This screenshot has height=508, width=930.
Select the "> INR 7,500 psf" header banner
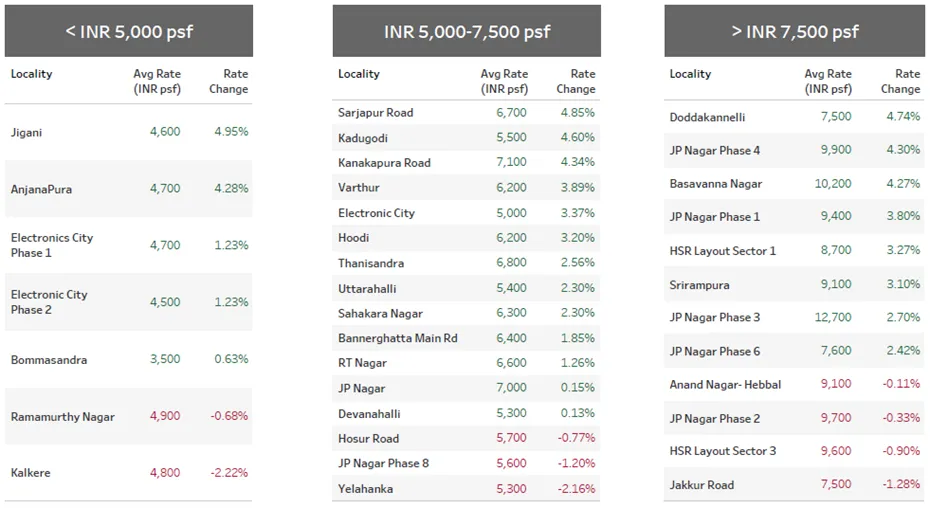pyautogui.click(x=794, y=31)
